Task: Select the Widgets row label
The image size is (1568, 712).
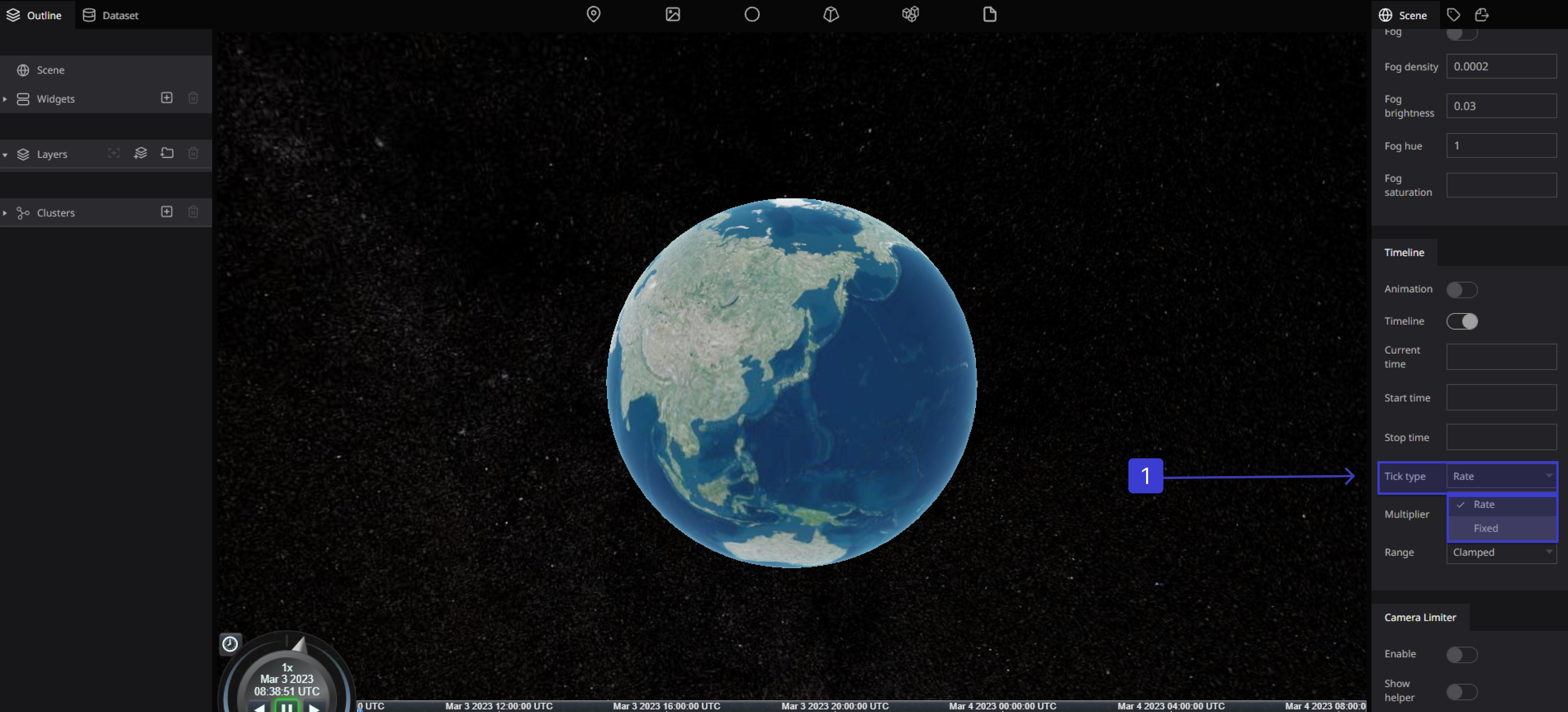Action: [x=56, y=99]
